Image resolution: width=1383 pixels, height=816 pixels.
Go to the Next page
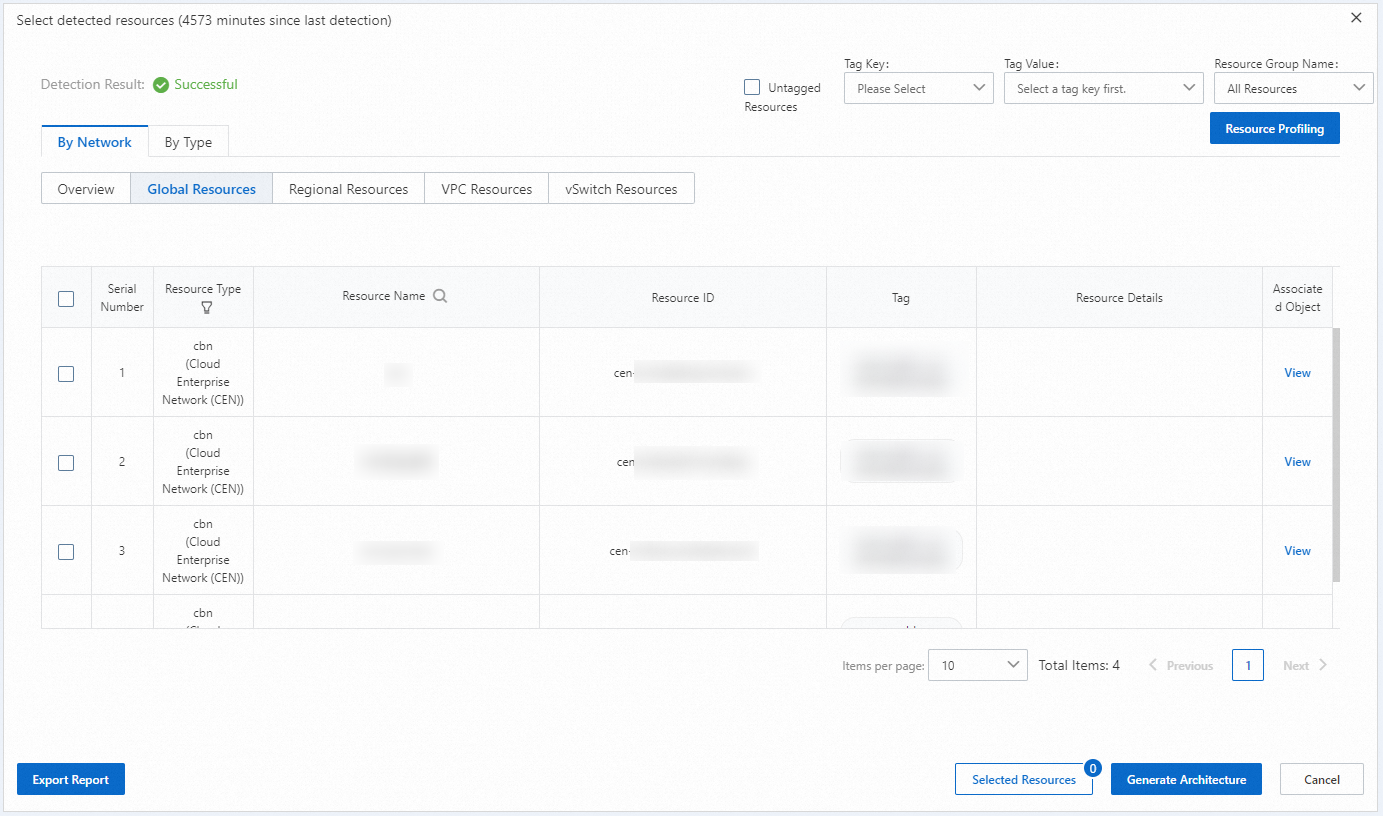(1305, 666)
